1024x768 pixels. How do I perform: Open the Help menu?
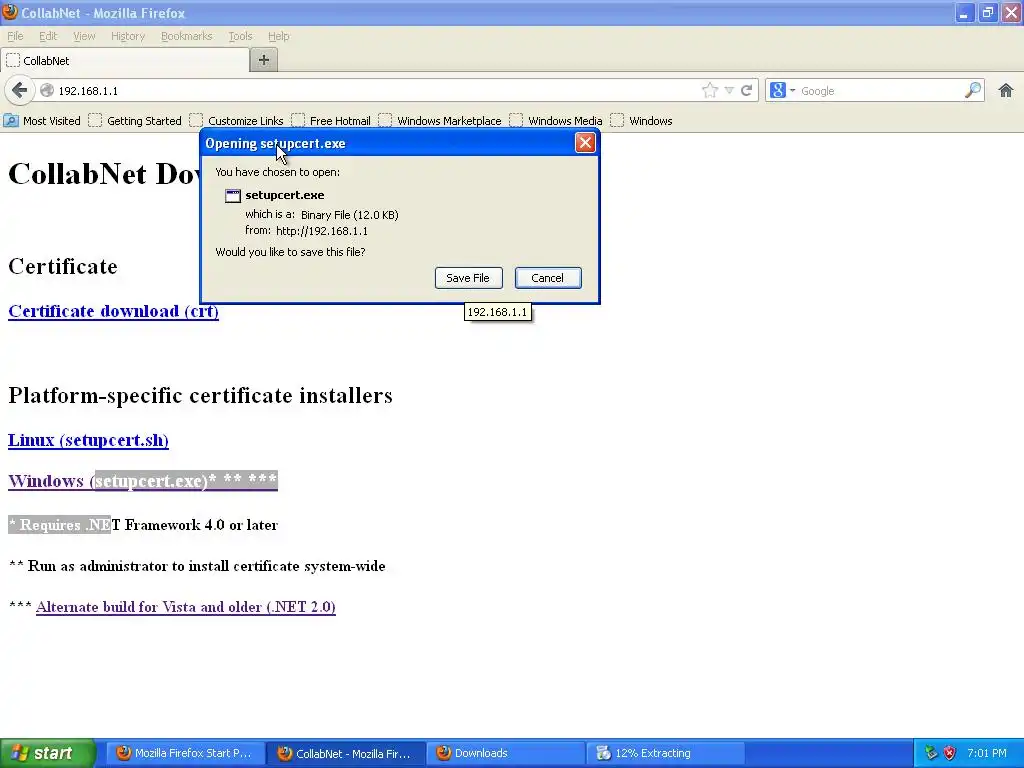coord(279,36)
